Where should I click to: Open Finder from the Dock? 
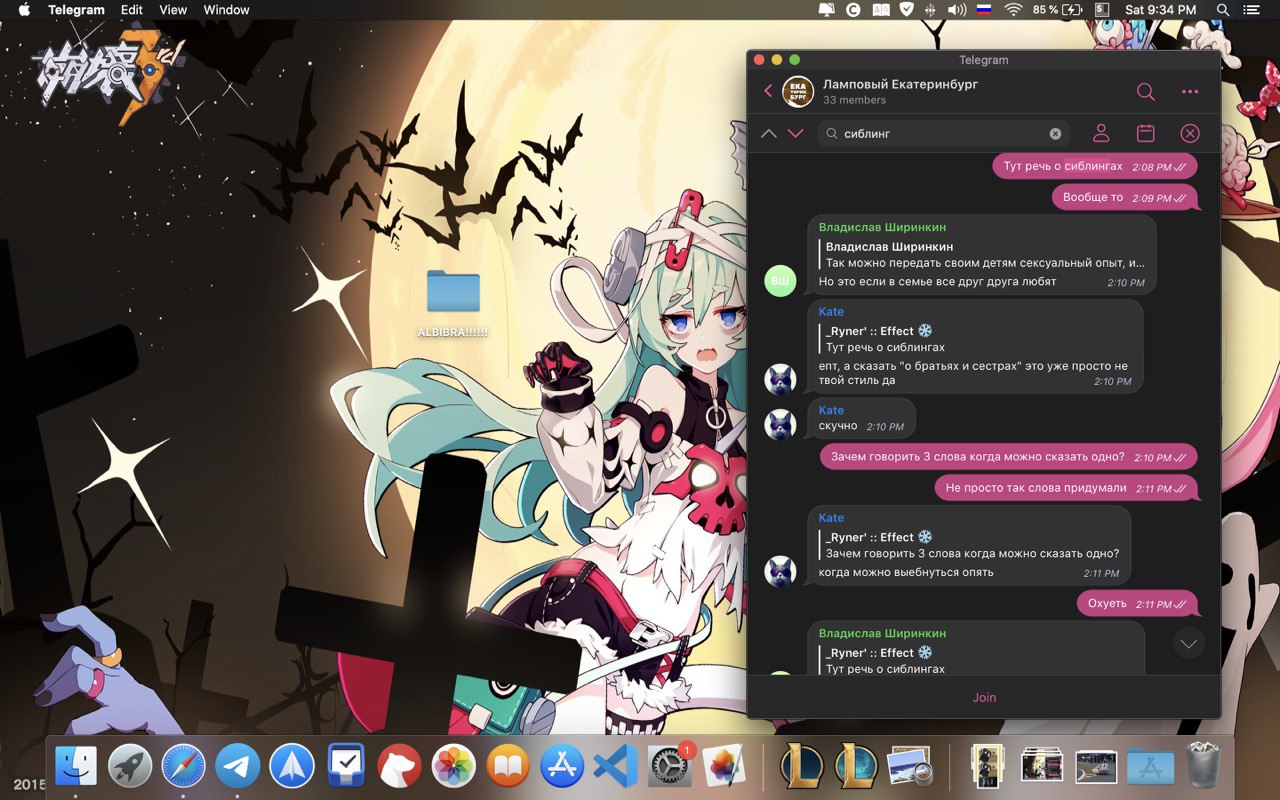[x=76, y=767]
